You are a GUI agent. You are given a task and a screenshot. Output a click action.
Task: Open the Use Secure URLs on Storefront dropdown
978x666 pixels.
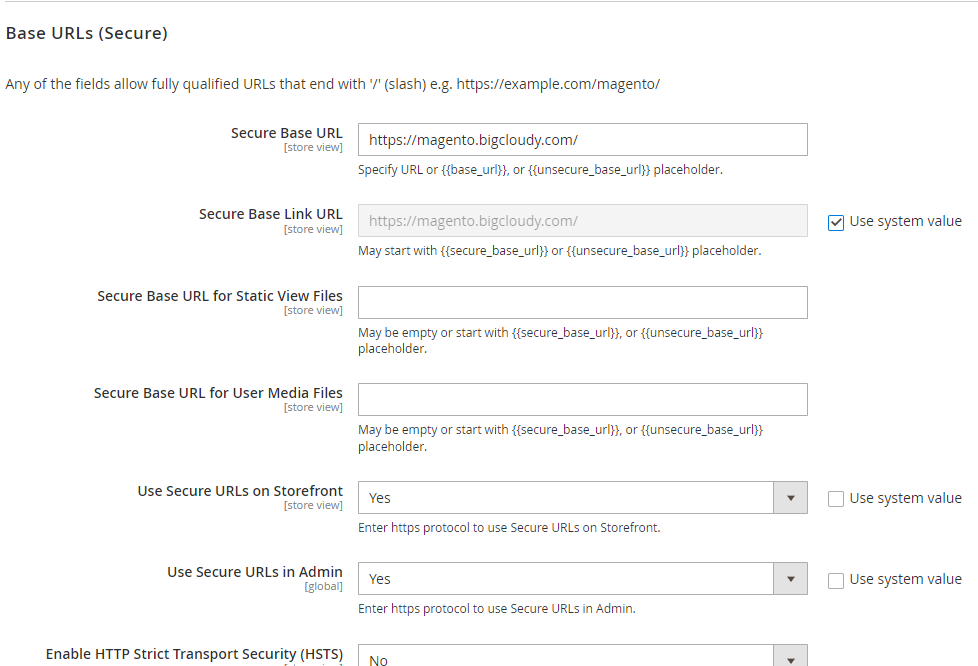567,498
